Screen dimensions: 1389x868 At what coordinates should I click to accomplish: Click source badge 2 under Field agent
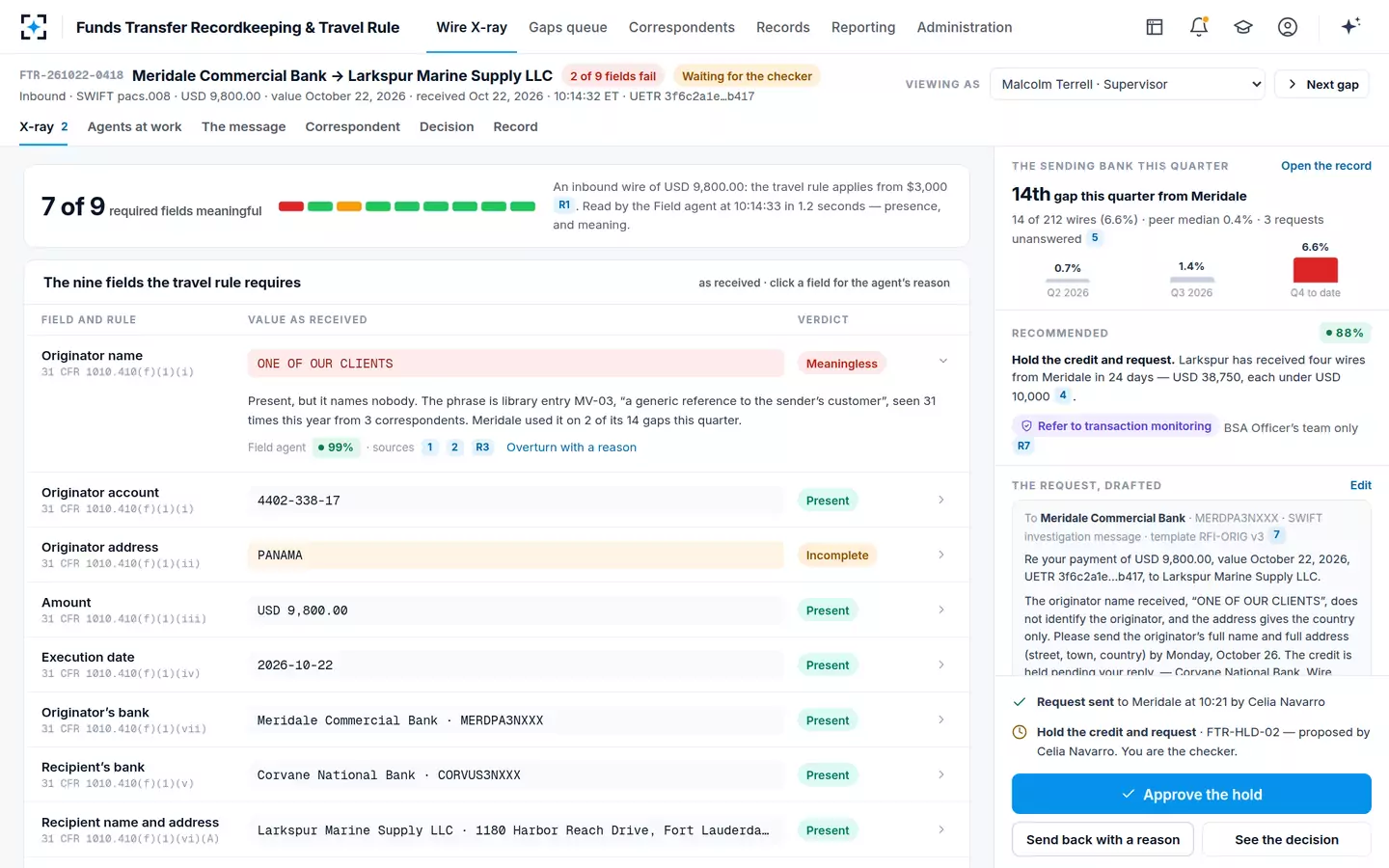(454, 448)
